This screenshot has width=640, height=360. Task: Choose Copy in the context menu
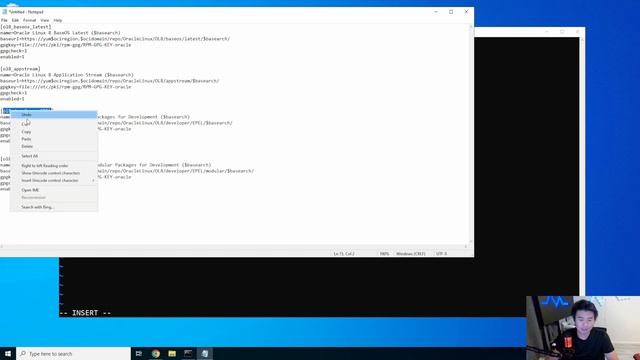[x=53, y=132]
